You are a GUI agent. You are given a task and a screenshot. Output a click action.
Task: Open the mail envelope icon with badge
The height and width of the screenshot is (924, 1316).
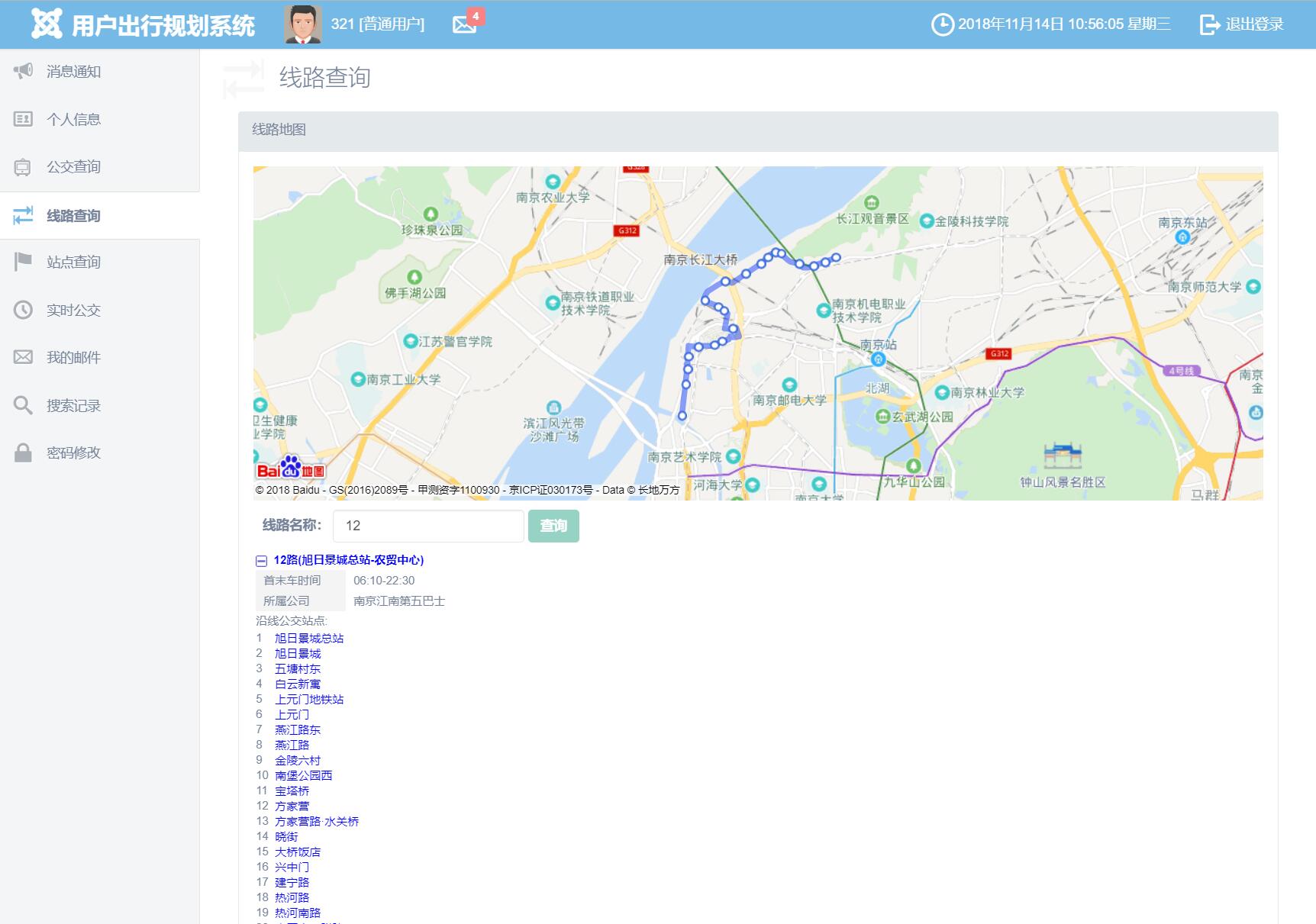point(464,24)
